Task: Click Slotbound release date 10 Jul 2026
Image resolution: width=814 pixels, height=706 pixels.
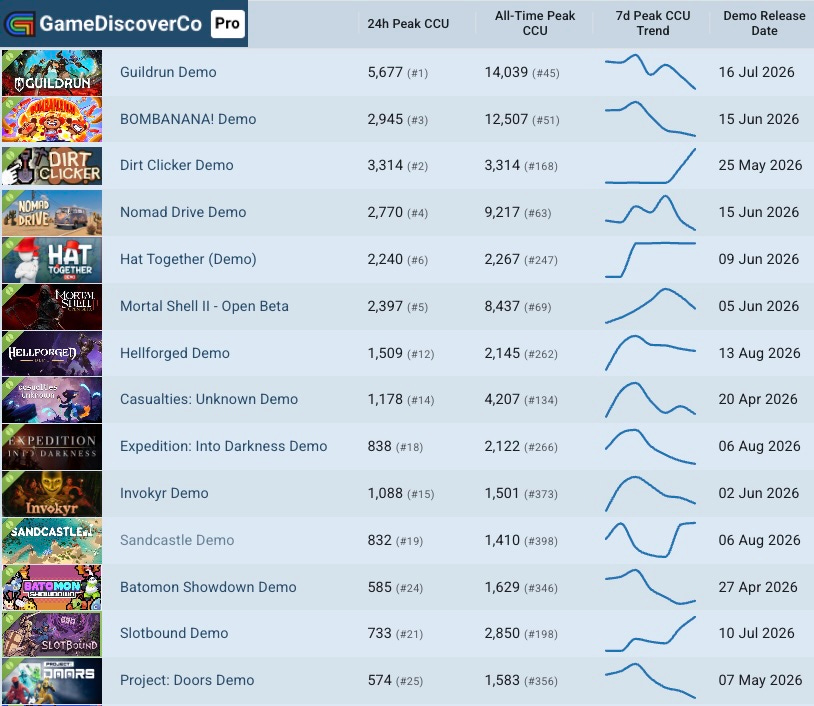Action: click(x=756, y=633)
